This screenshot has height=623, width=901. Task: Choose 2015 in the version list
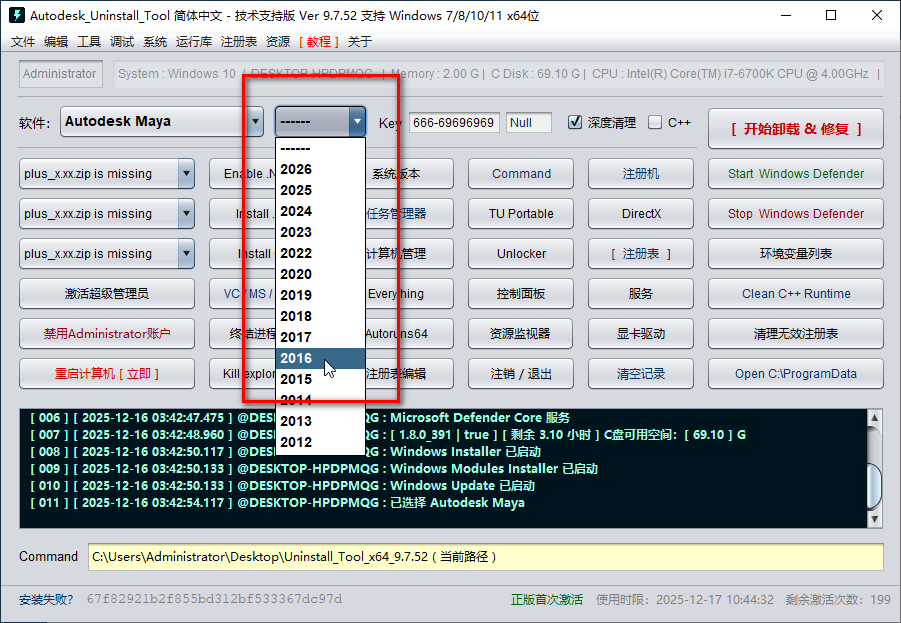coord(320,379)
